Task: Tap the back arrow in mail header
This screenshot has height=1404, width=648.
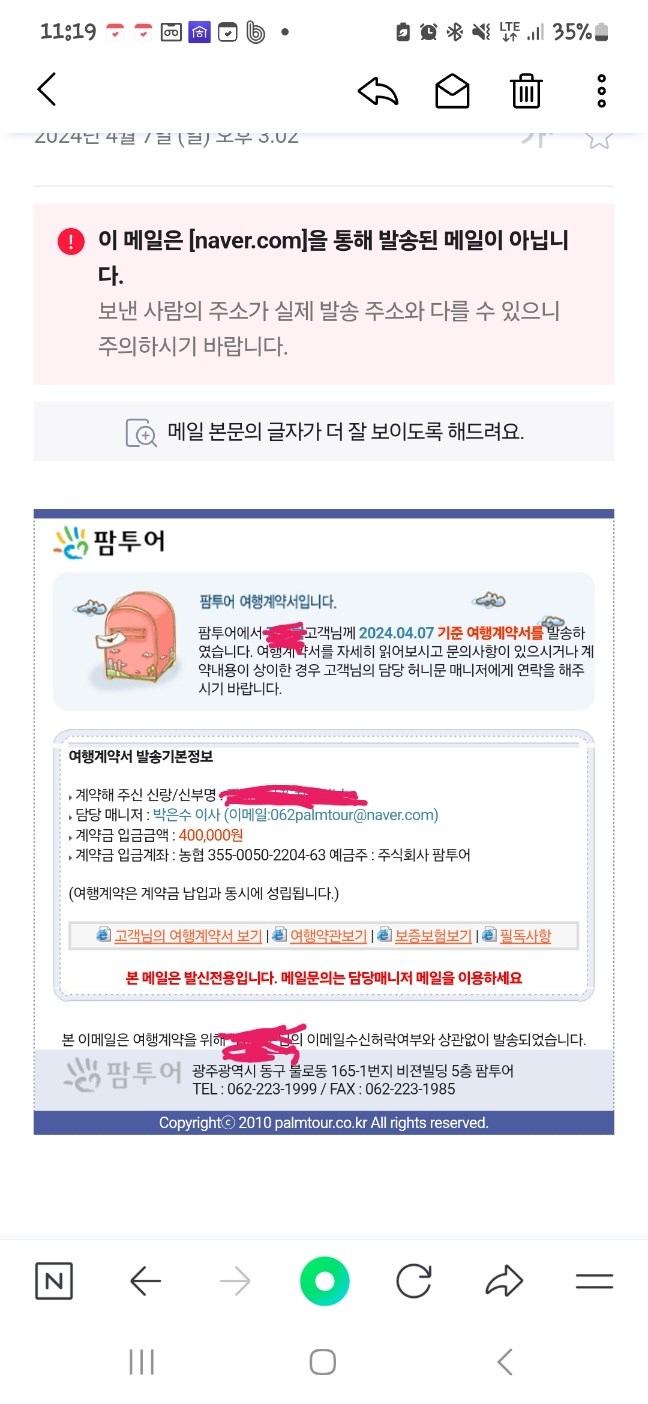Action: [x=47, y=90]
